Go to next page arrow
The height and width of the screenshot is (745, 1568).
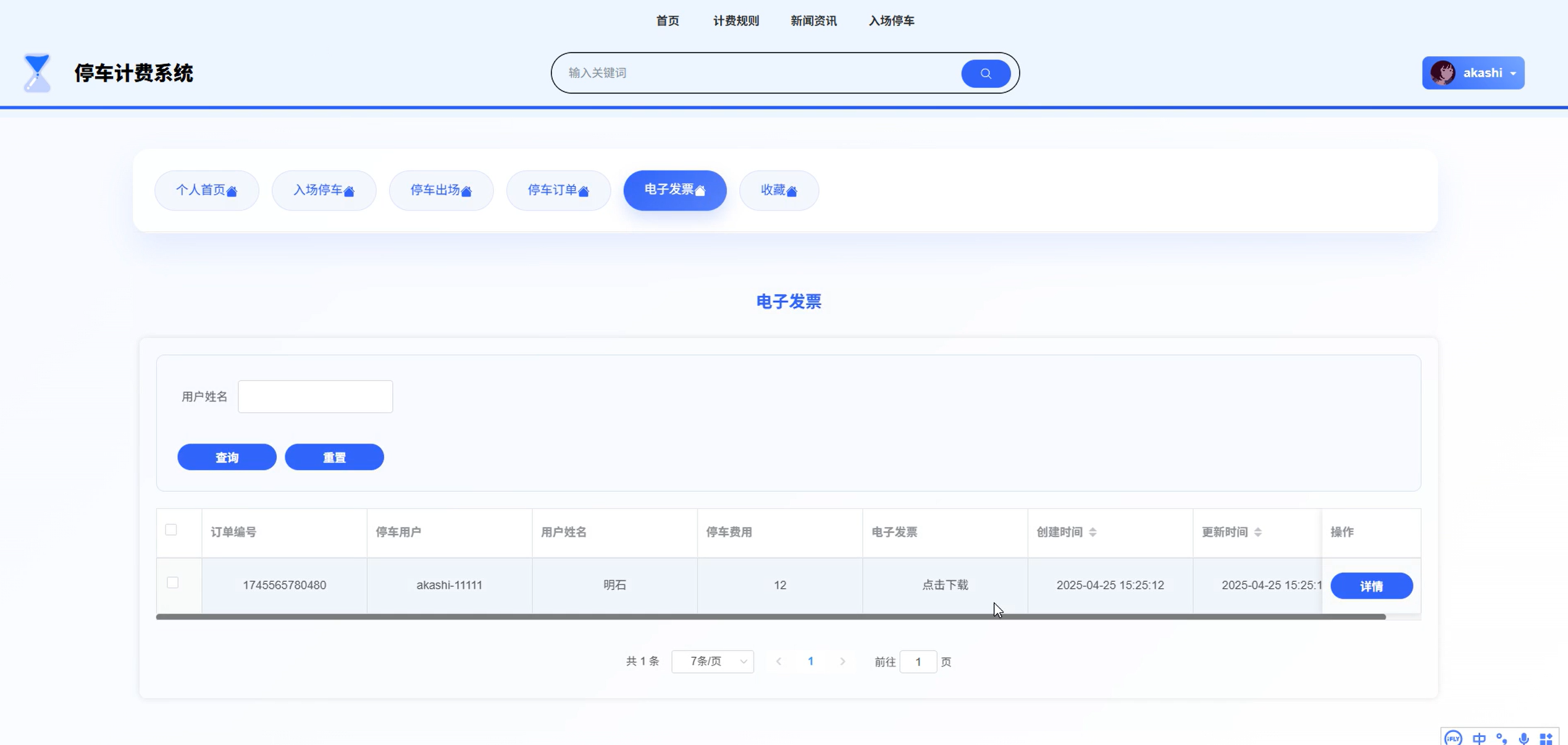[x=842, y=662]
